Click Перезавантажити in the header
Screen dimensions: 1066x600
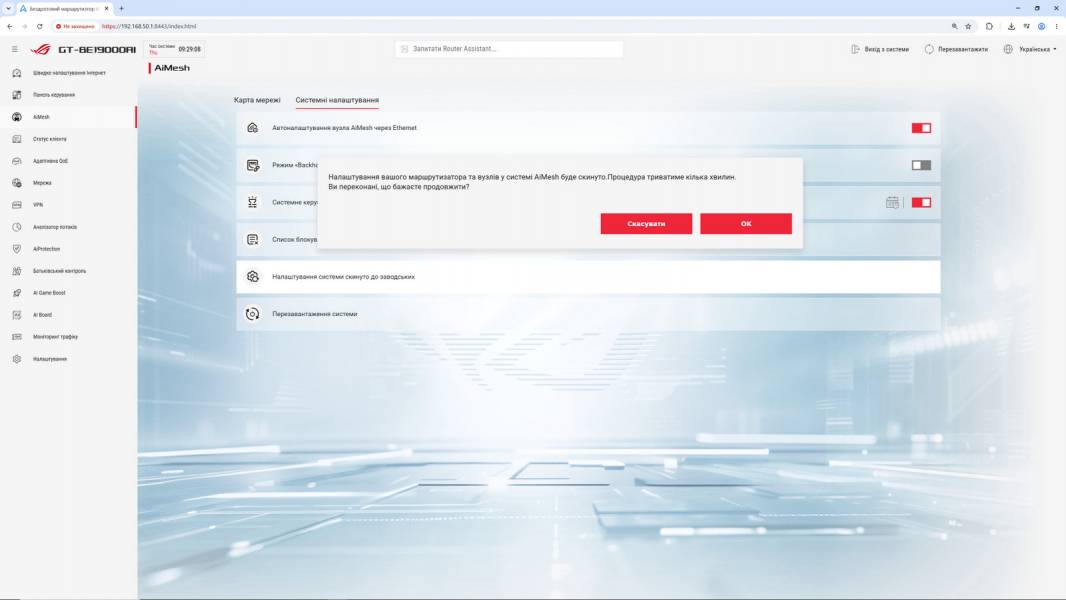tap(956, 49)
